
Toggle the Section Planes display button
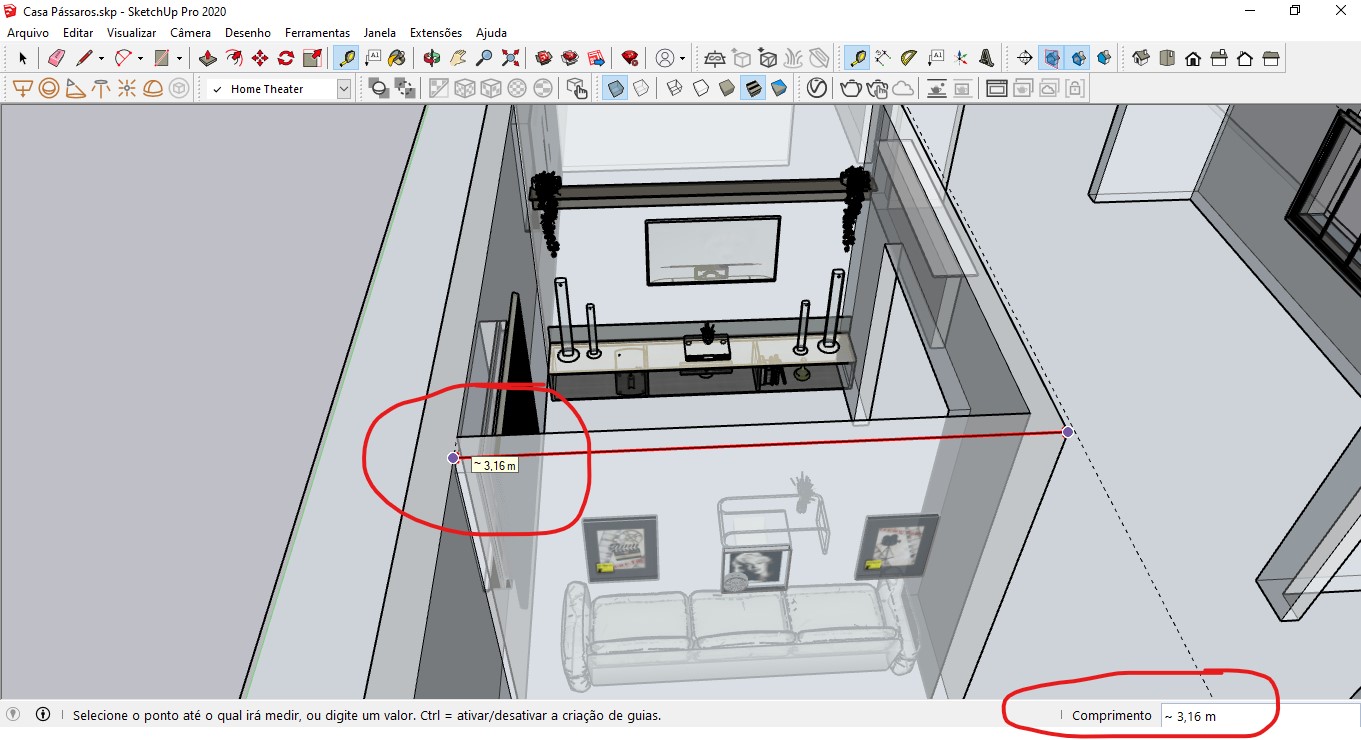[1051, 58]
